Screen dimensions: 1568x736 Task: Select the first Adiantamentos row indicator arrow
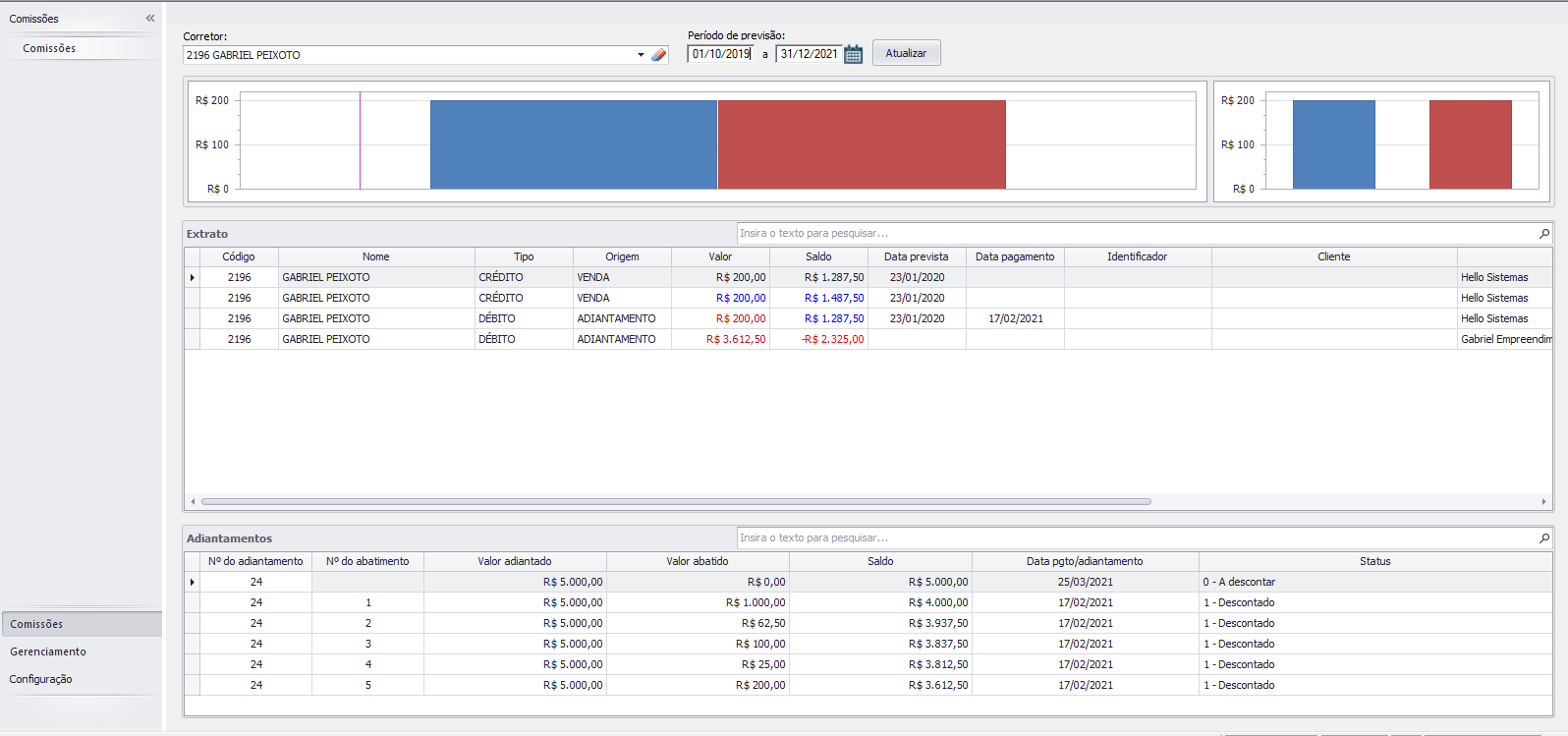pos(192,582)
